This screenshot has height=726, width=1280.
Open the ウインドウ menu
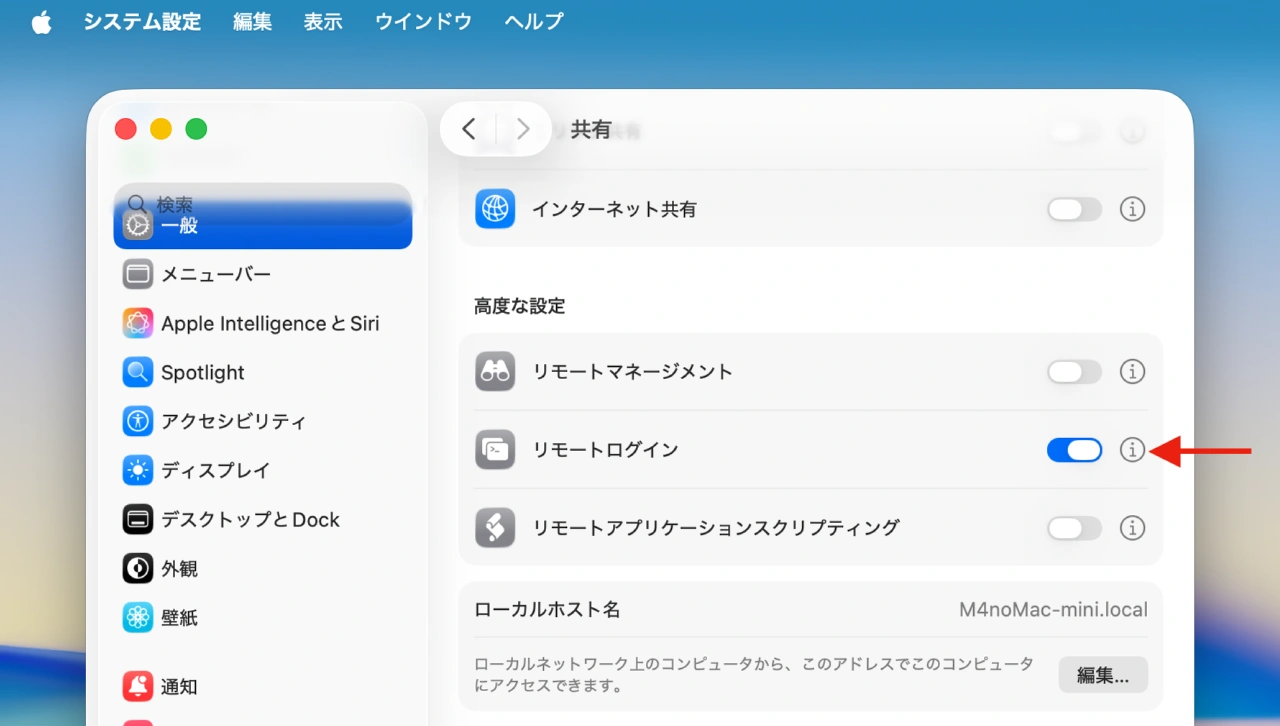(423, 21)
